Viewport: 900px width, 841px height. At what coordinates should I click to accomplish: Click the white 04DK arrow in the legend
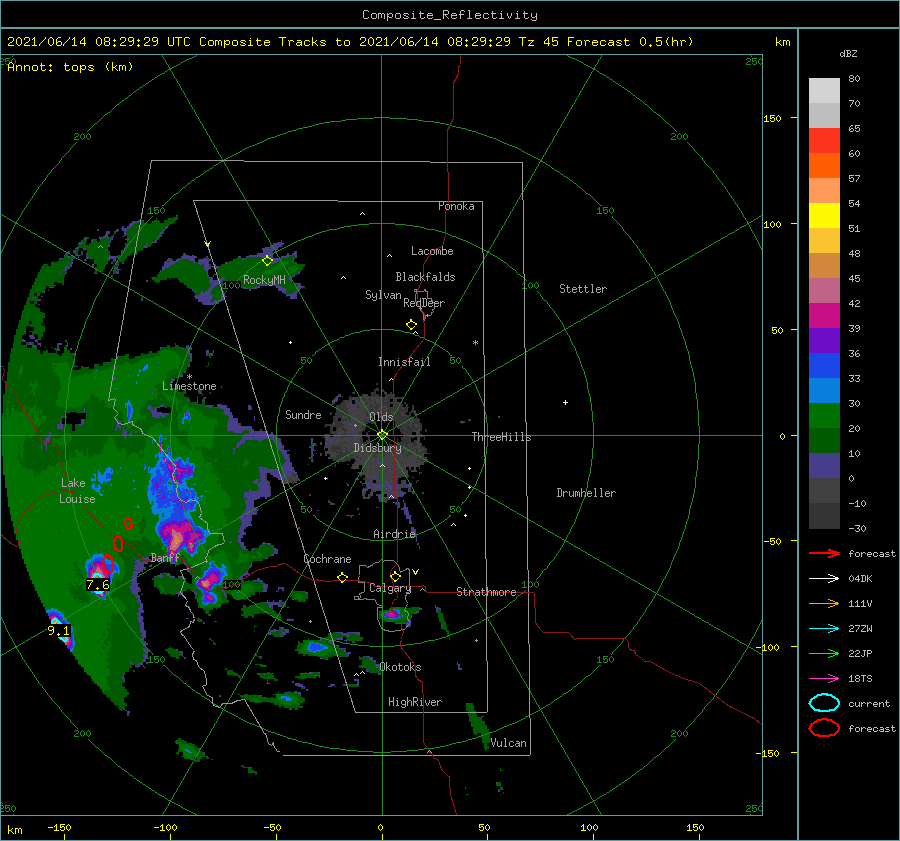click(824, 578)
